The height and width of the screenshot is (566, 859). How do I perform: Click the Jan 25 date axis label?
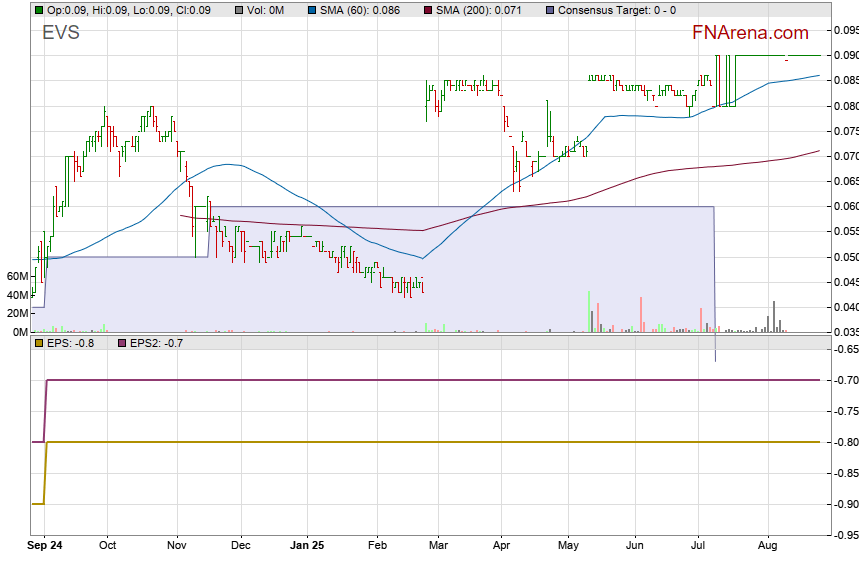pos(306,546)
